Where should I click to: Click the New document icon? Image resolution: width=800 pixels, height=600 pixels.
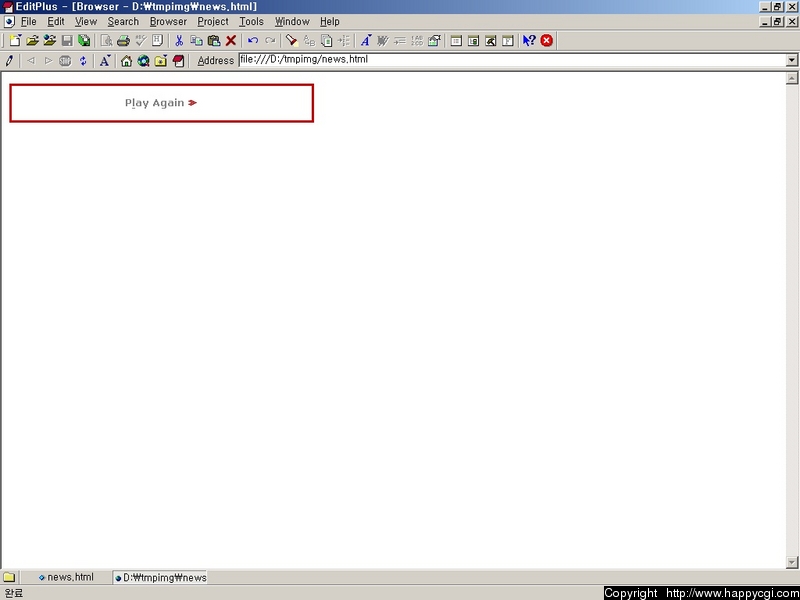tap(15, 40)
